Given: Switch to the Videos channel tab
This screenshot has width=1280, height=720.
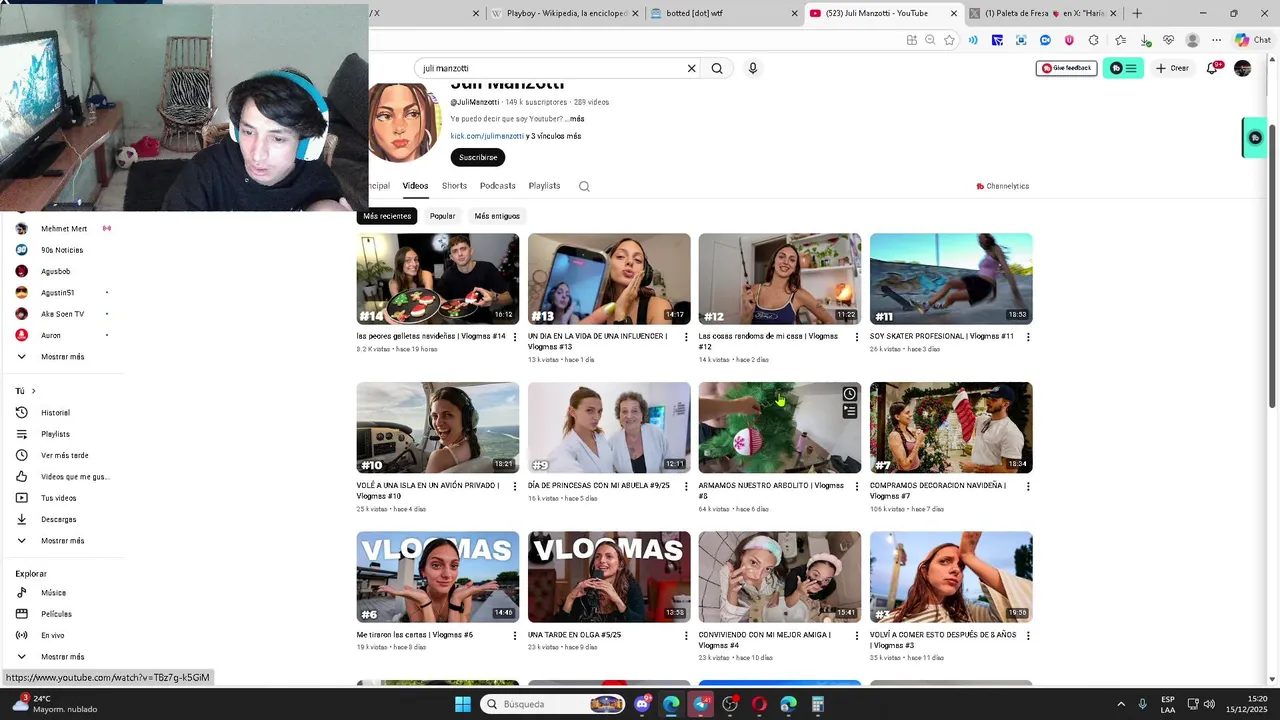Looking at the screenshot, I should (x=415, y=186).
